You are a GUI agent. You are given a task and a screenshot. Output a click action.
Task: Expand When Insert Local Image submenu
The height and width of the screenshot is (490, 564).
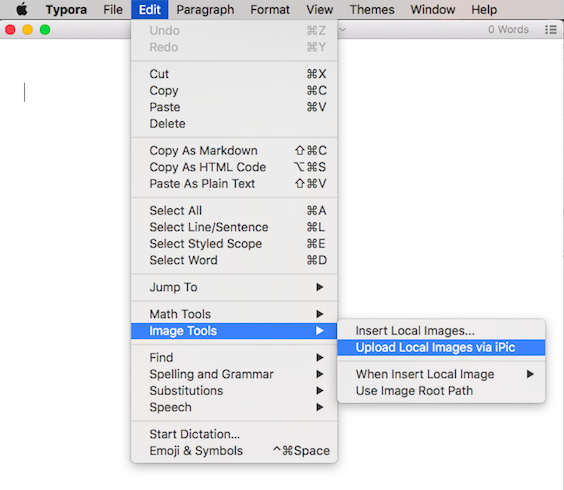tap(441, 374)
